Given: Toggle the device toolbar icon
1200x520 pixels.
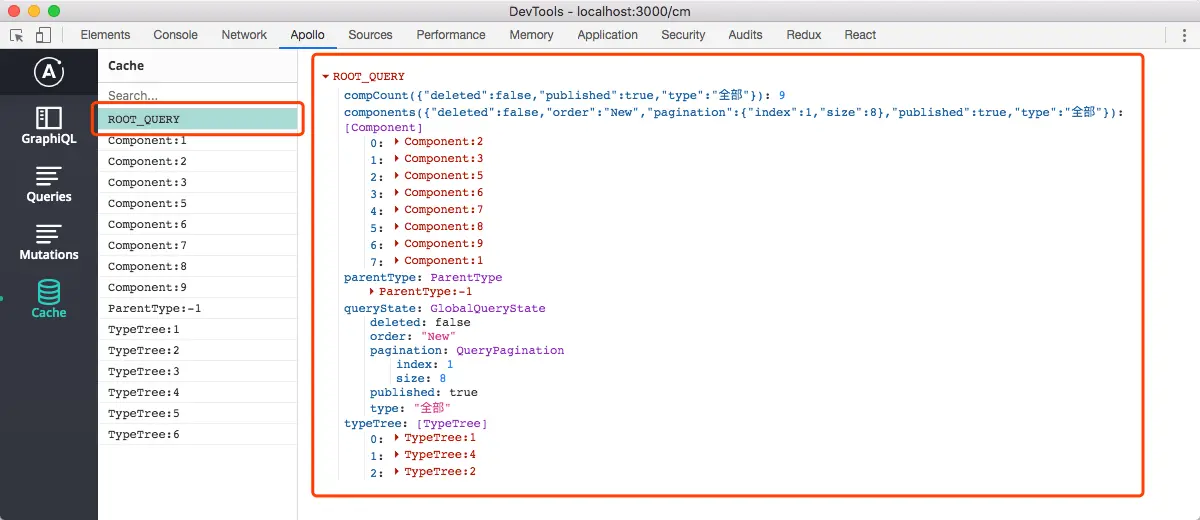Looking at the screenshot, I should pos(43,35).
